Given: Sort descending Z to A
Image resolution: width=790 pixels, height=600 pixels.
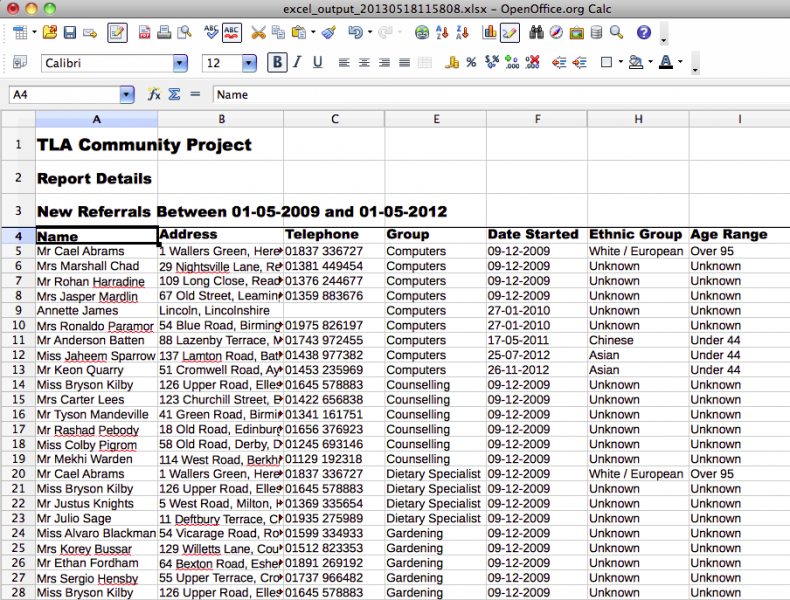Looking at the screenshot, I should (x=462, y=33).
